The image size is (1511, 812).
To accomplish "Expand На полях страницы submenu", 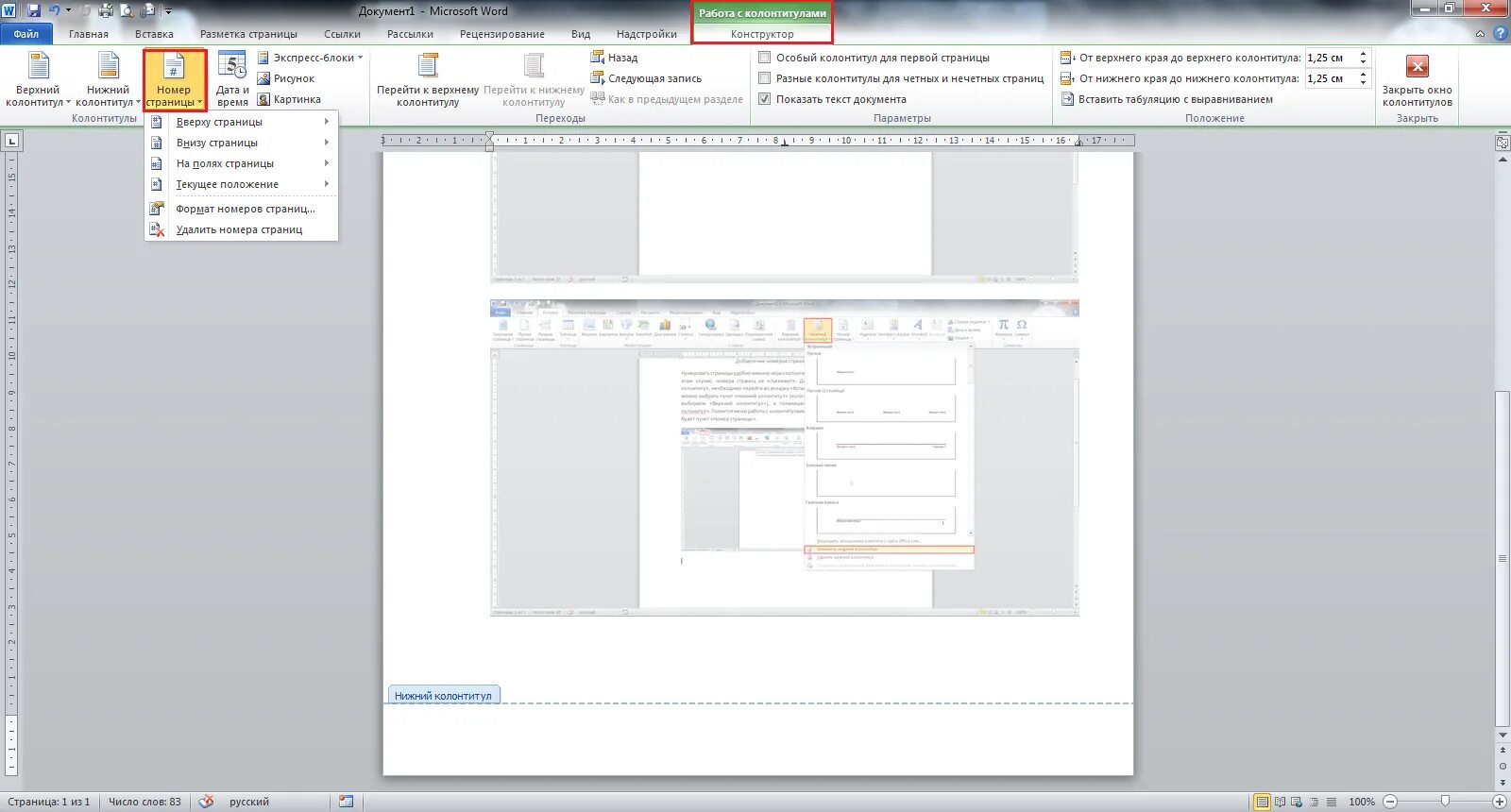I will pos(241,163).
